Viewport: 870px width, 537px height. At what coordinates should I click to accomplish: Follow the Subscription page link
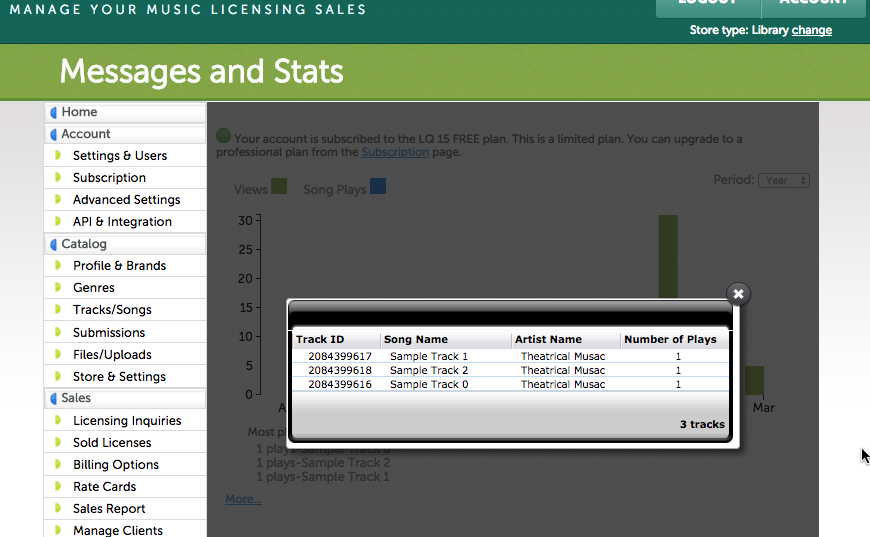pyautogui.click(x=395, y=152)
